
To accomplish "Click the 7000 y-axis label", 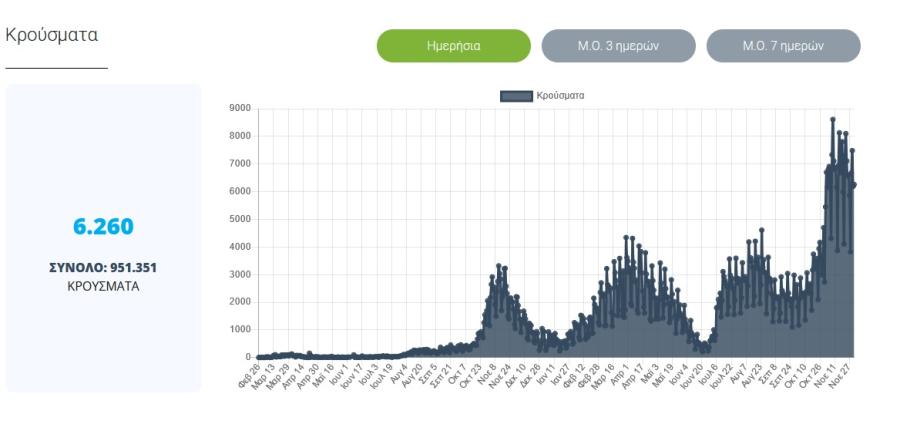I will [x=240, y=164].
